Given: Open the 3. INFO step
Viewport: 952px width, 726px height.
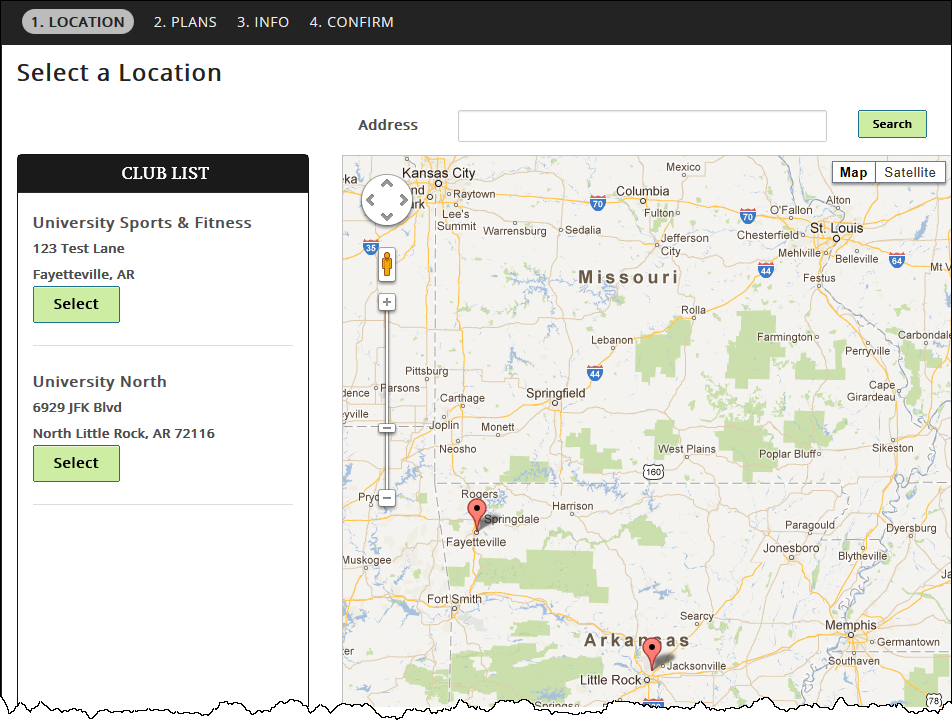Looking at the screenshot, I should click(x=263, y=22).
